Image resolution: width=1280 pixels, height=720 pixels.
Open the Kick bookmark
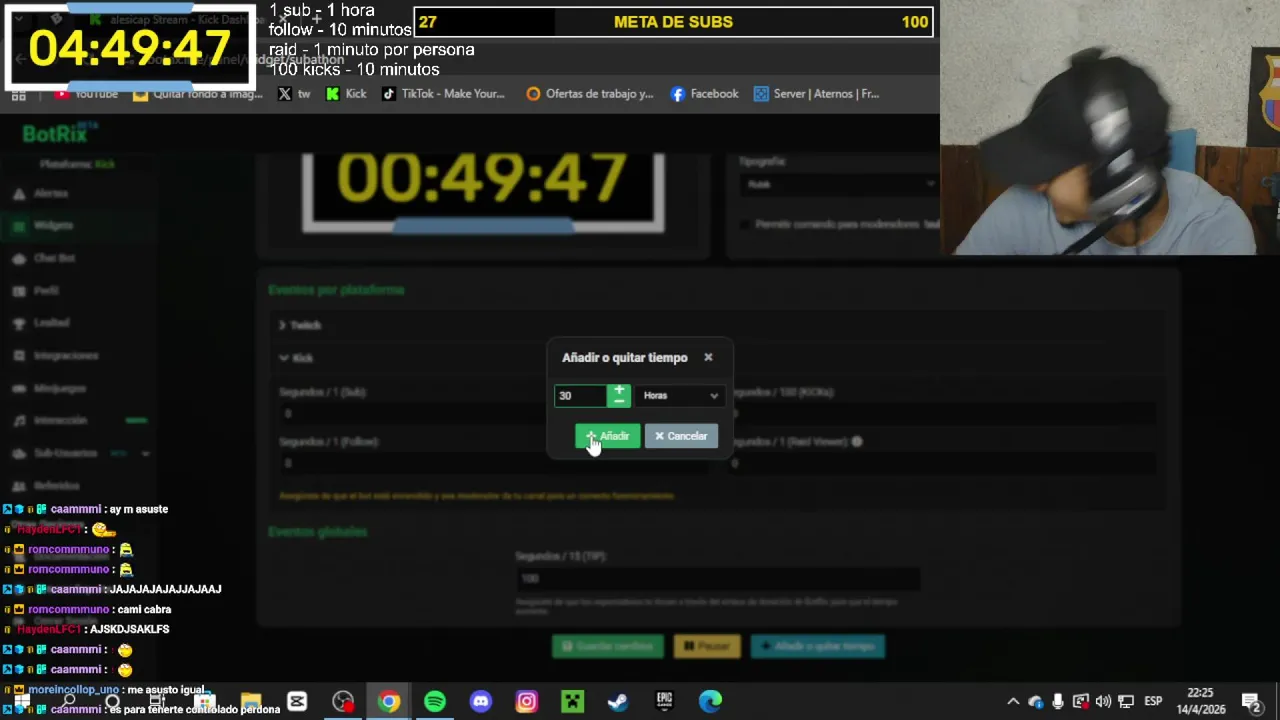tap(346, 94)
